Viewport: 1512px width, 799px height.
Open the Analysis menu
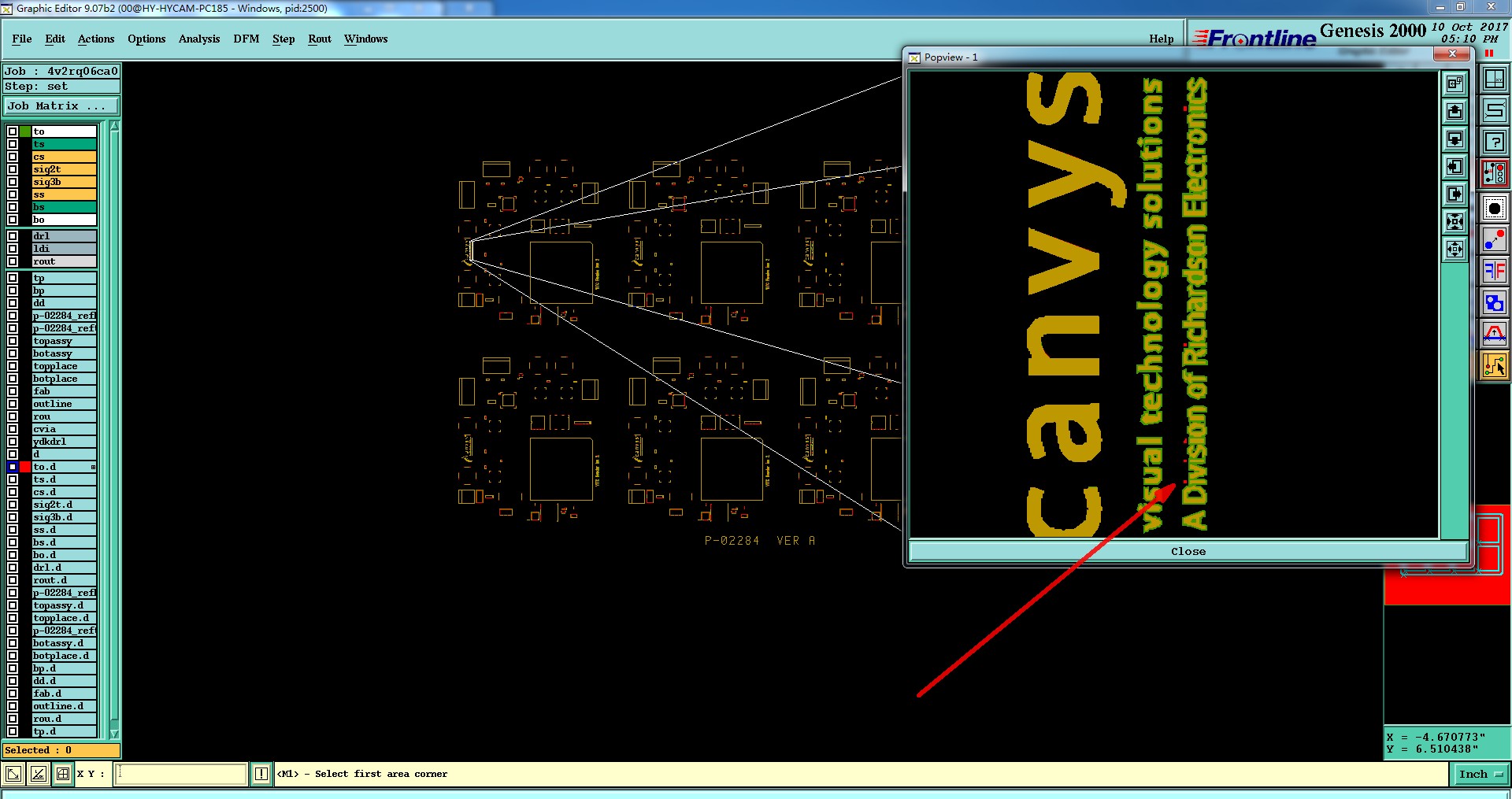click(199, 39)
